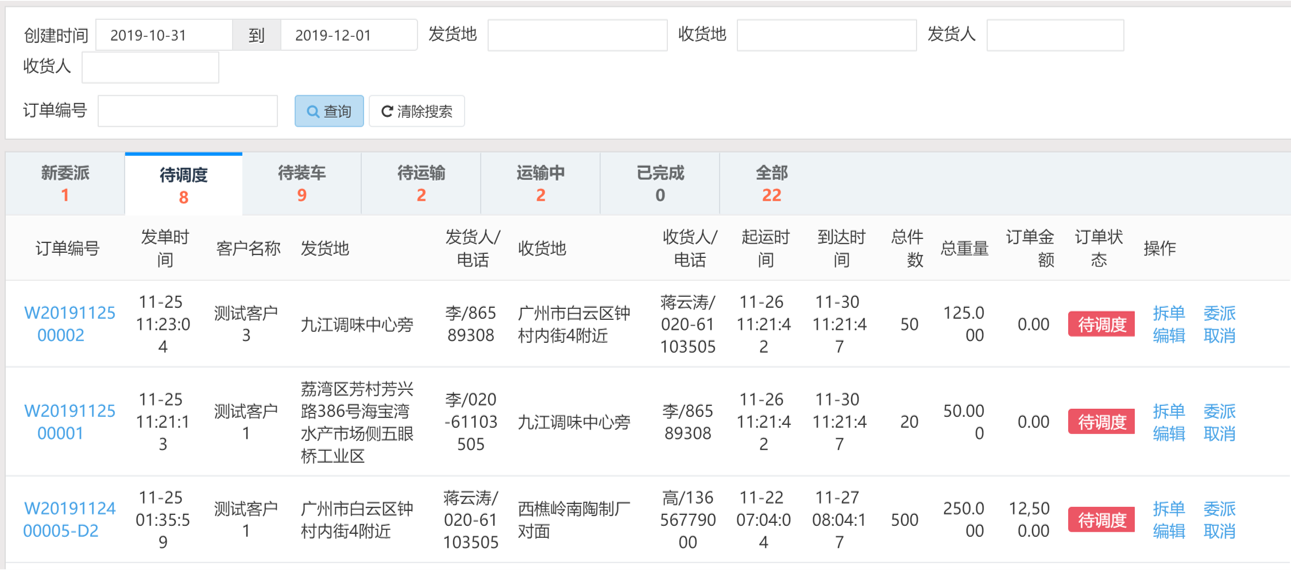Open the 待运输 tab

point(421,184)
